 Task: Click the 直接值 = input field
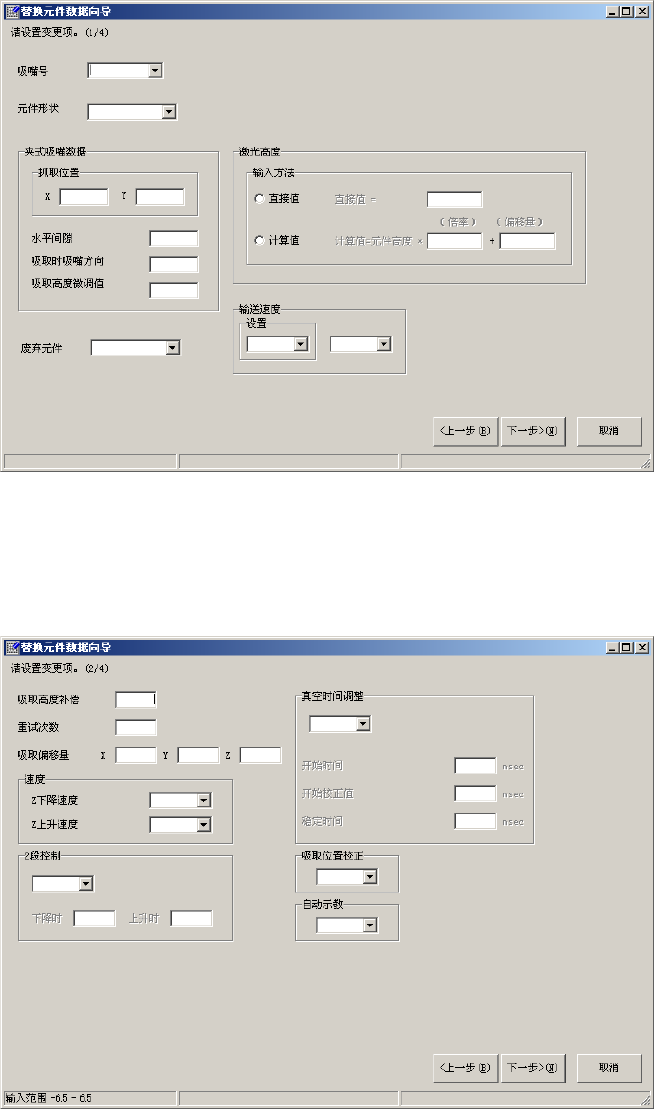pyautogui.click(x=455, y=199)
